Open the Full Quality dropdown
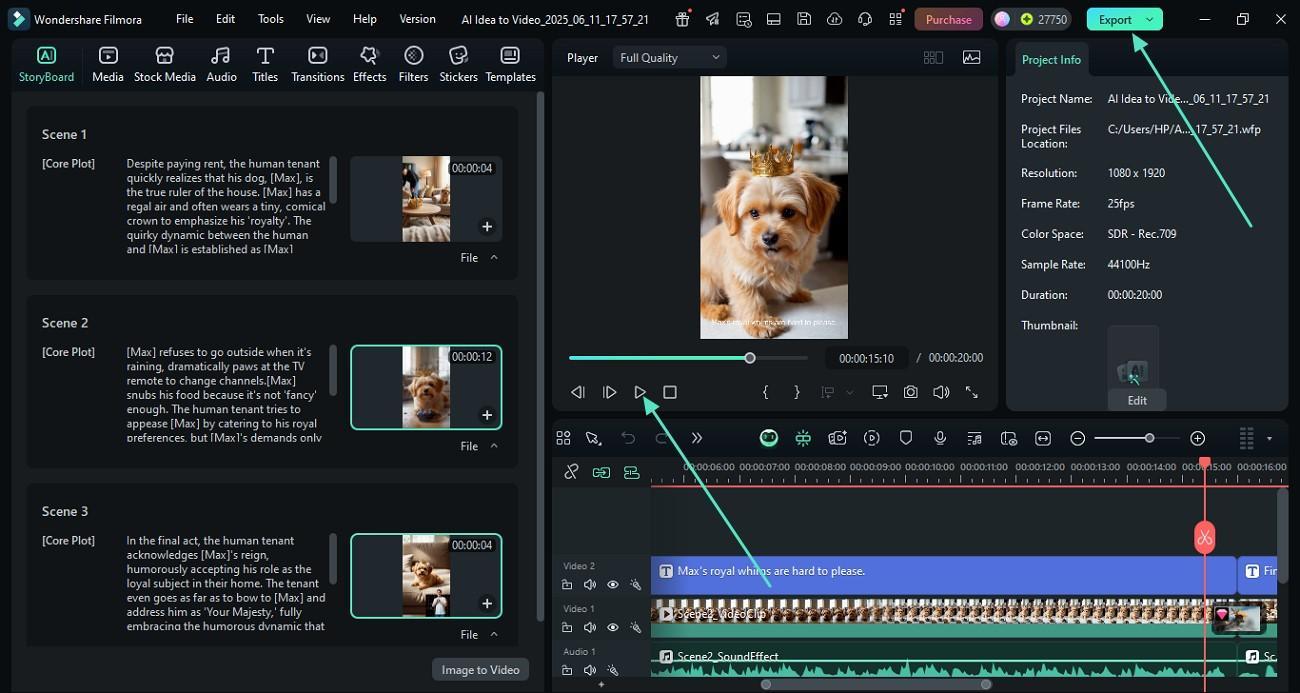 669,58
